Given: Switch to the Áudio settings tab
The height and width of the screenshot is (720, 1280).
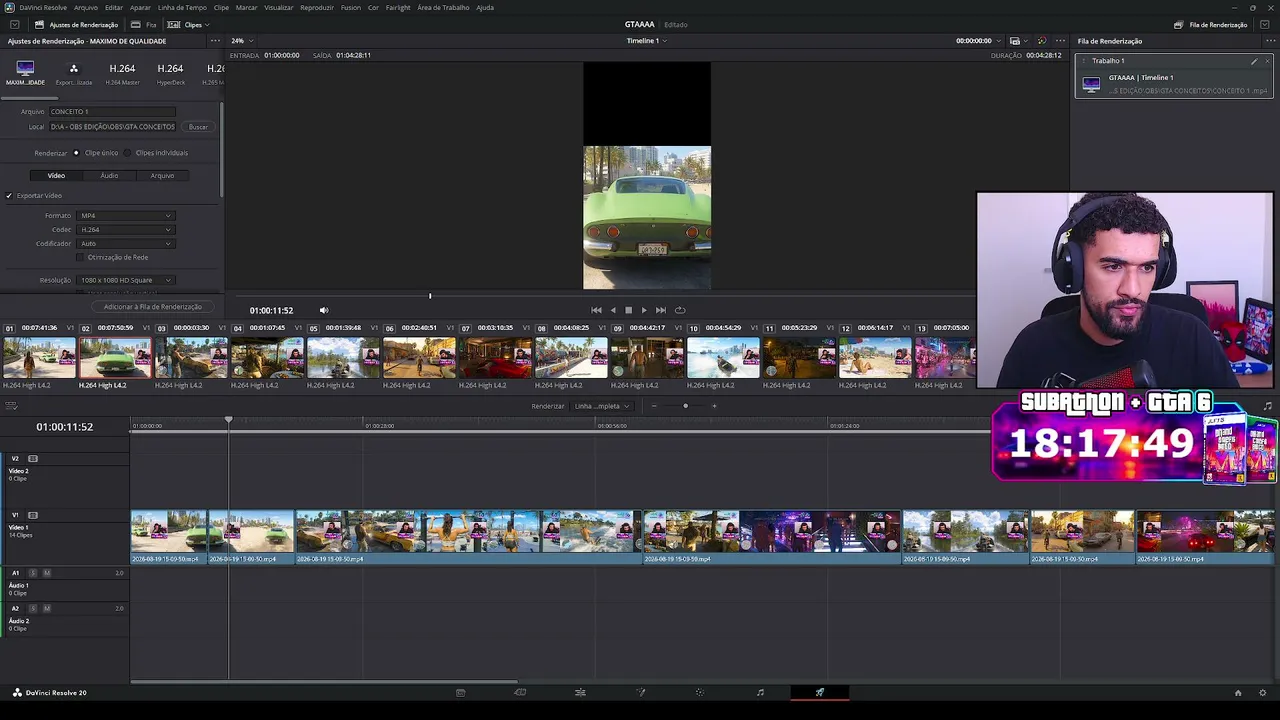Looking at the screenshot, I should [109, 176].
